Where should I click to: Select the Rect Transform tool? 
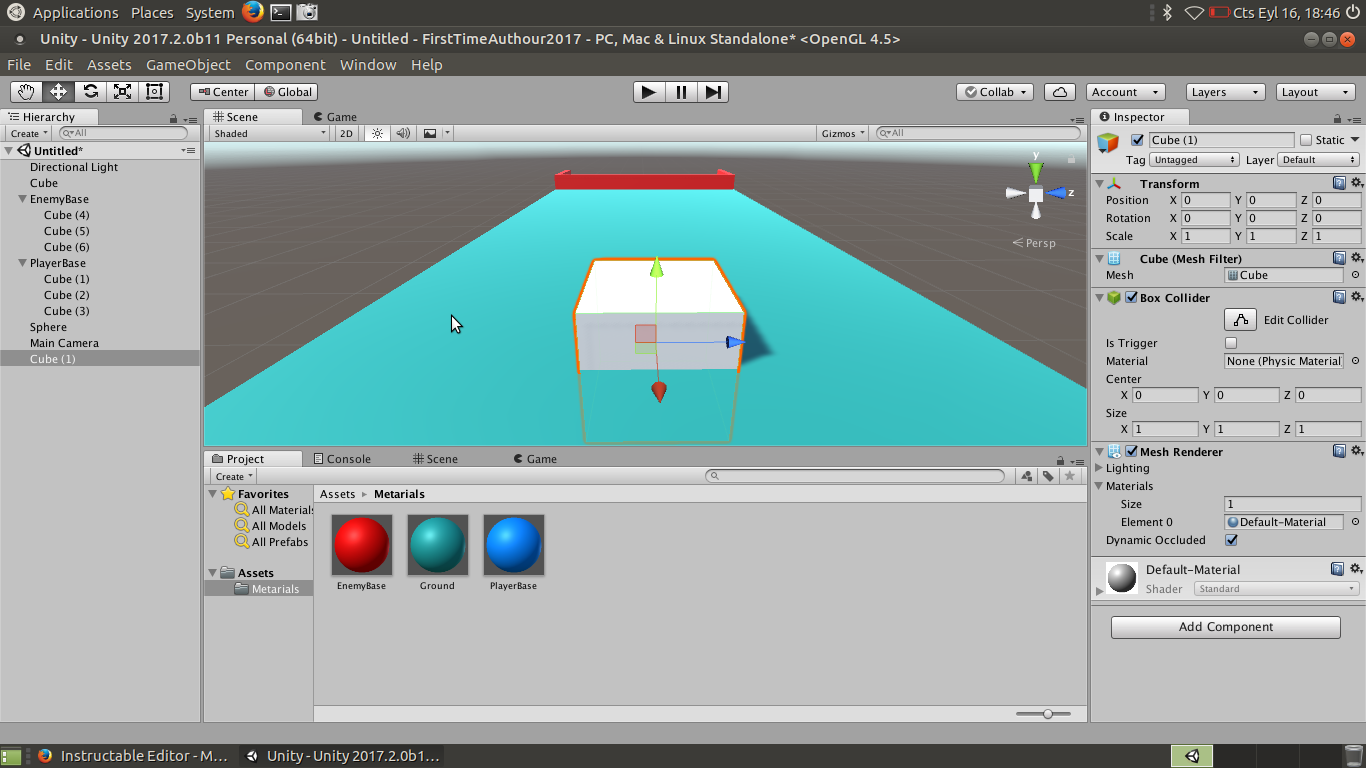tap(154, 92)
